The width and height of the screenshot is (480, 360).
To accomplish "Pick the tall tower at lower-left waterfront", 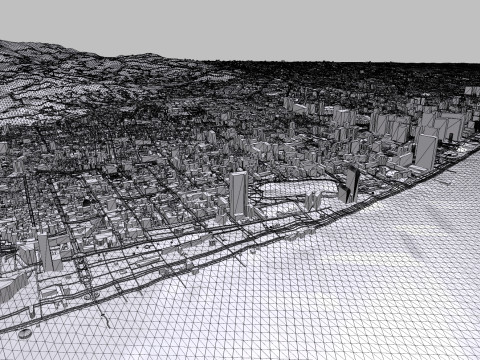I will tap(45, 252).
